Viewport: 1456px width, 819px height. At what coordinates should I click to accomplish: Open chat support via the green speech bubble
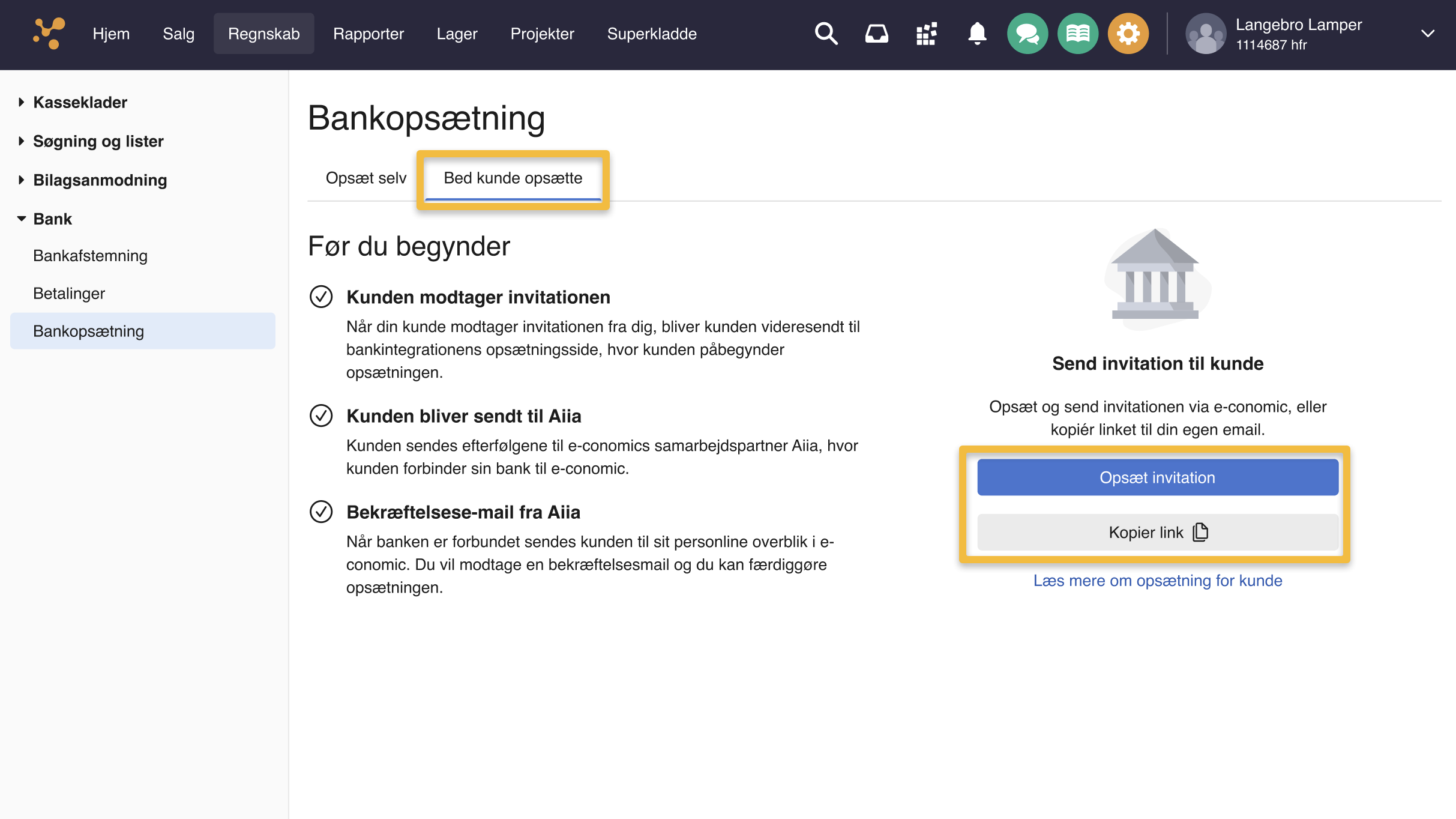pos(1027,34)
